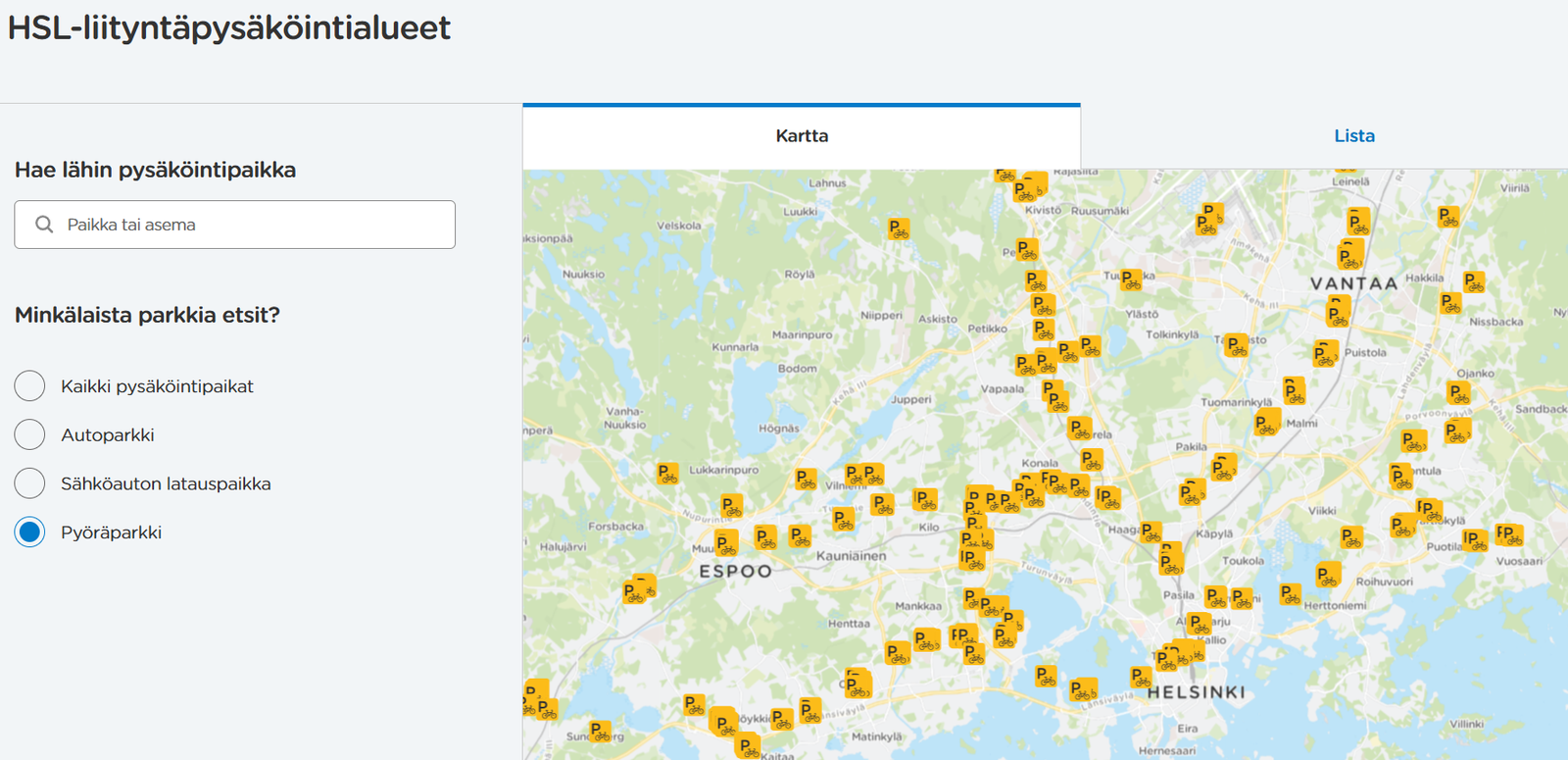
Task: Click the selected Pyöräparkki radio button
Action: point(29,532)
